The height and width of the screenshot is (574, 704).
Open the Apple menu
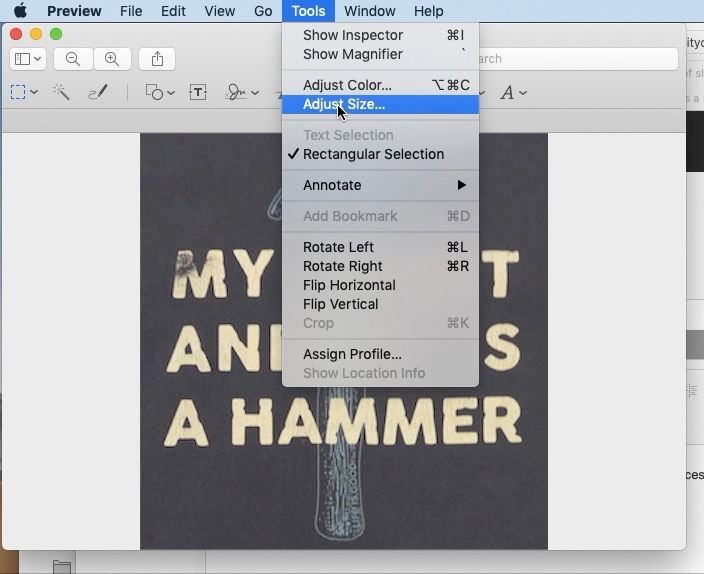(20, 11)
